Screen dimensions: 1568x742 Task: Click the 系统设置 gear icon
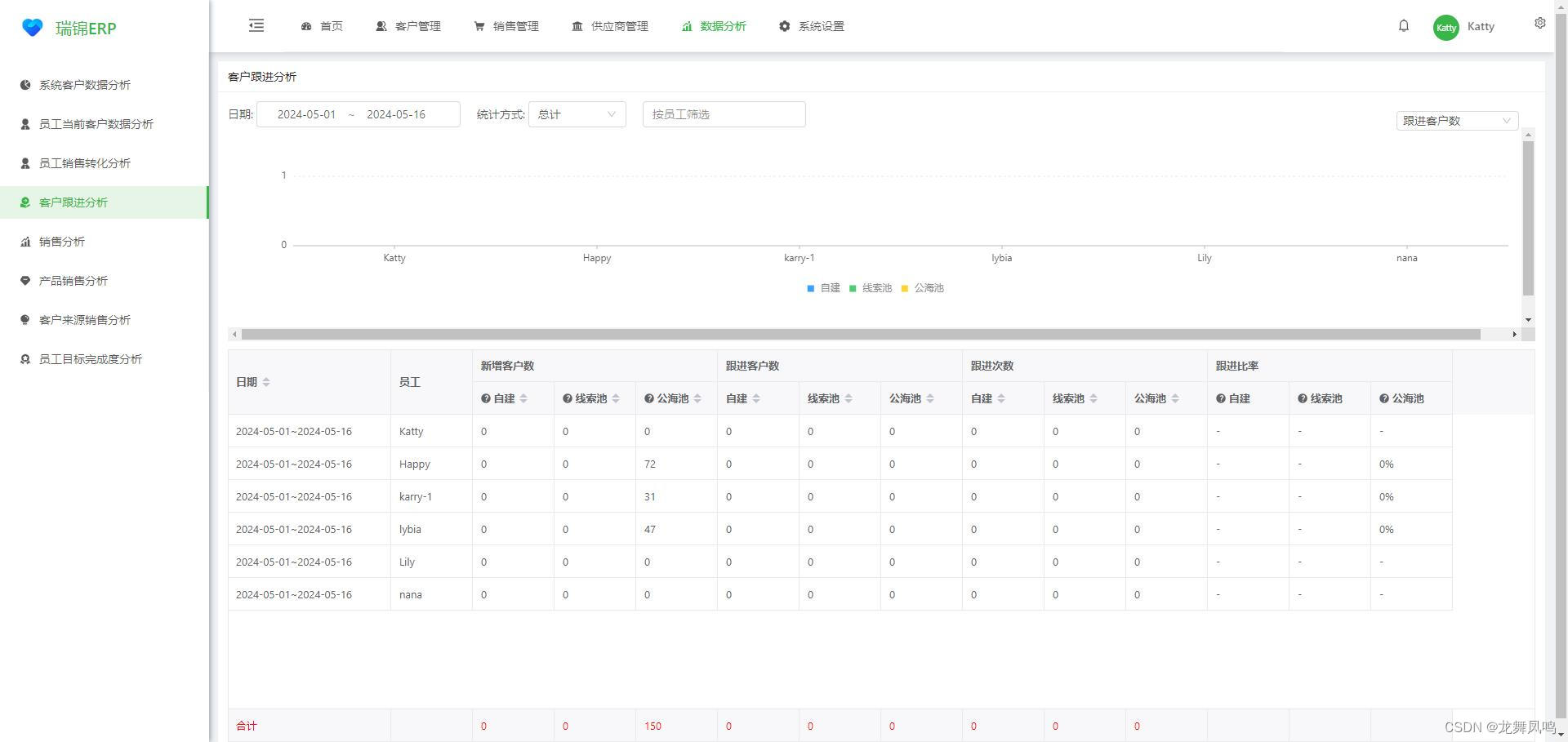(x=785, y=26)
